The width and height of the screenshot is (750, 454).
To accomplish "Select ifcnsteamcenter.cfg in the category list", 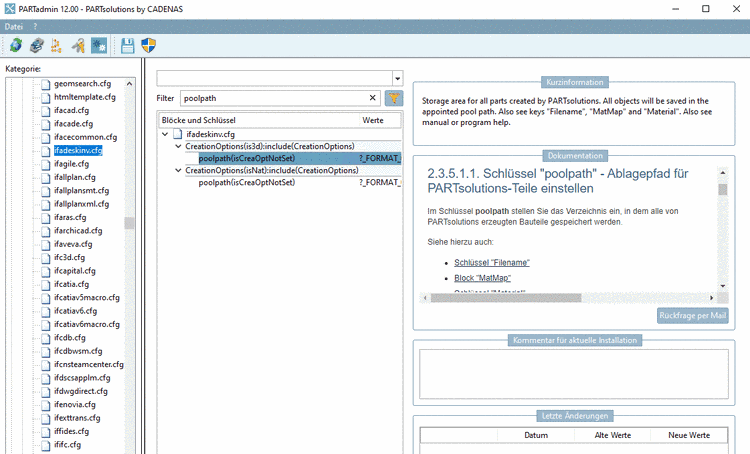I will coord(88,365).
